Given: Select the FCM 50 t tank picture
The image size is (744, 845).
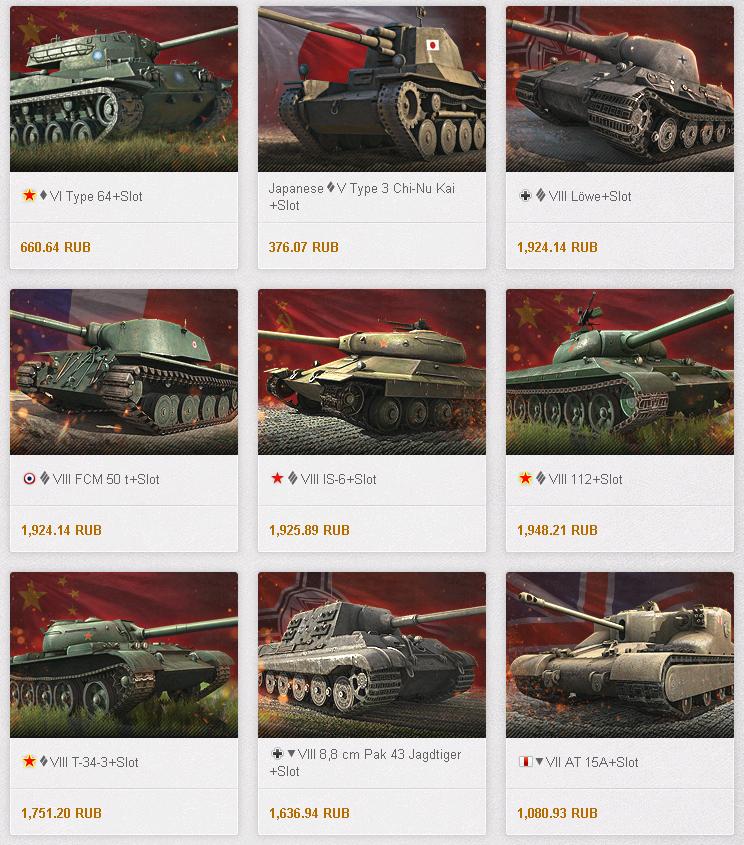Looking at the screenshot, I should (124, 372).
